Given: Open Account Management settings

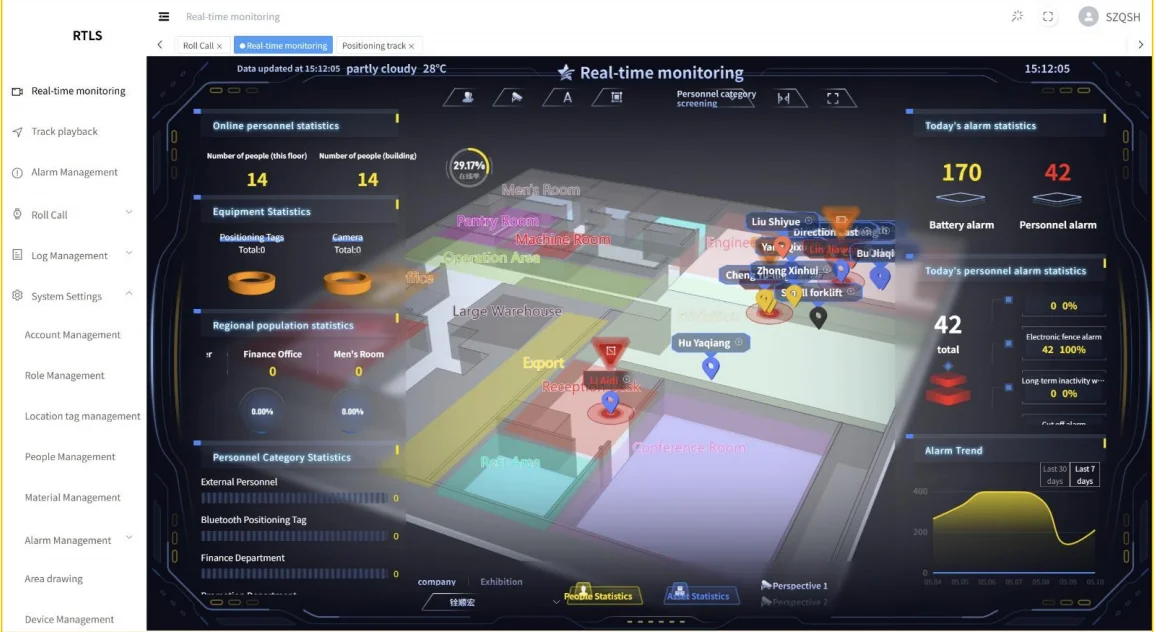Looking at the screenshot, I should [x=72, y=334].
